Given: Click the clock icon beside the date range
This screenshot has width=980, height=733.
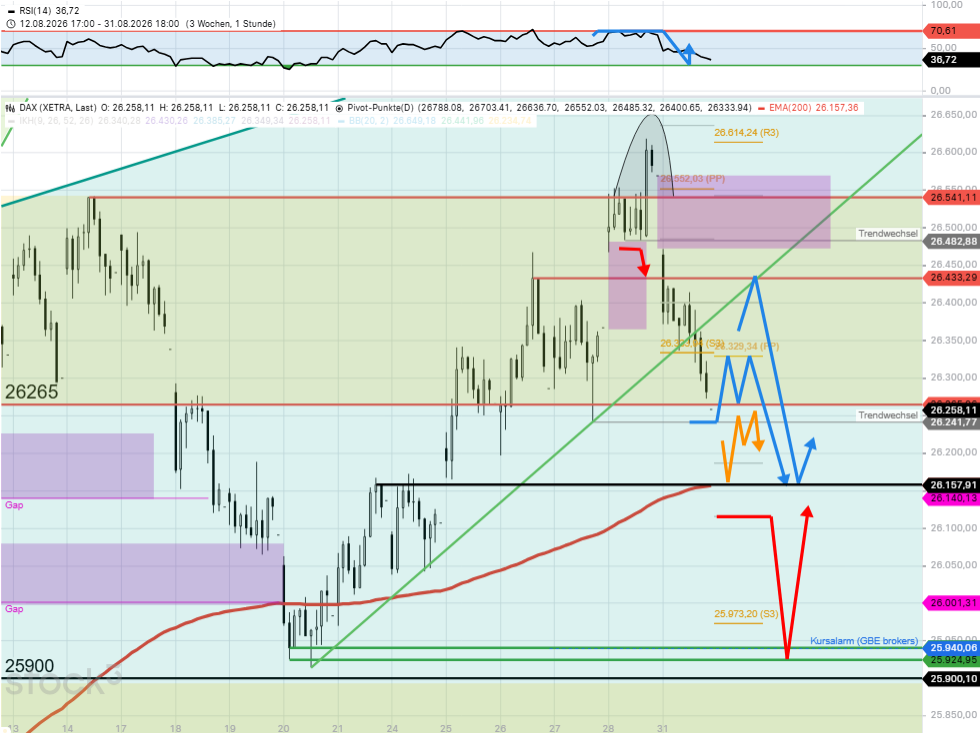Looking at the screenshot, I should pyautogui.click(x=11, y=24).
